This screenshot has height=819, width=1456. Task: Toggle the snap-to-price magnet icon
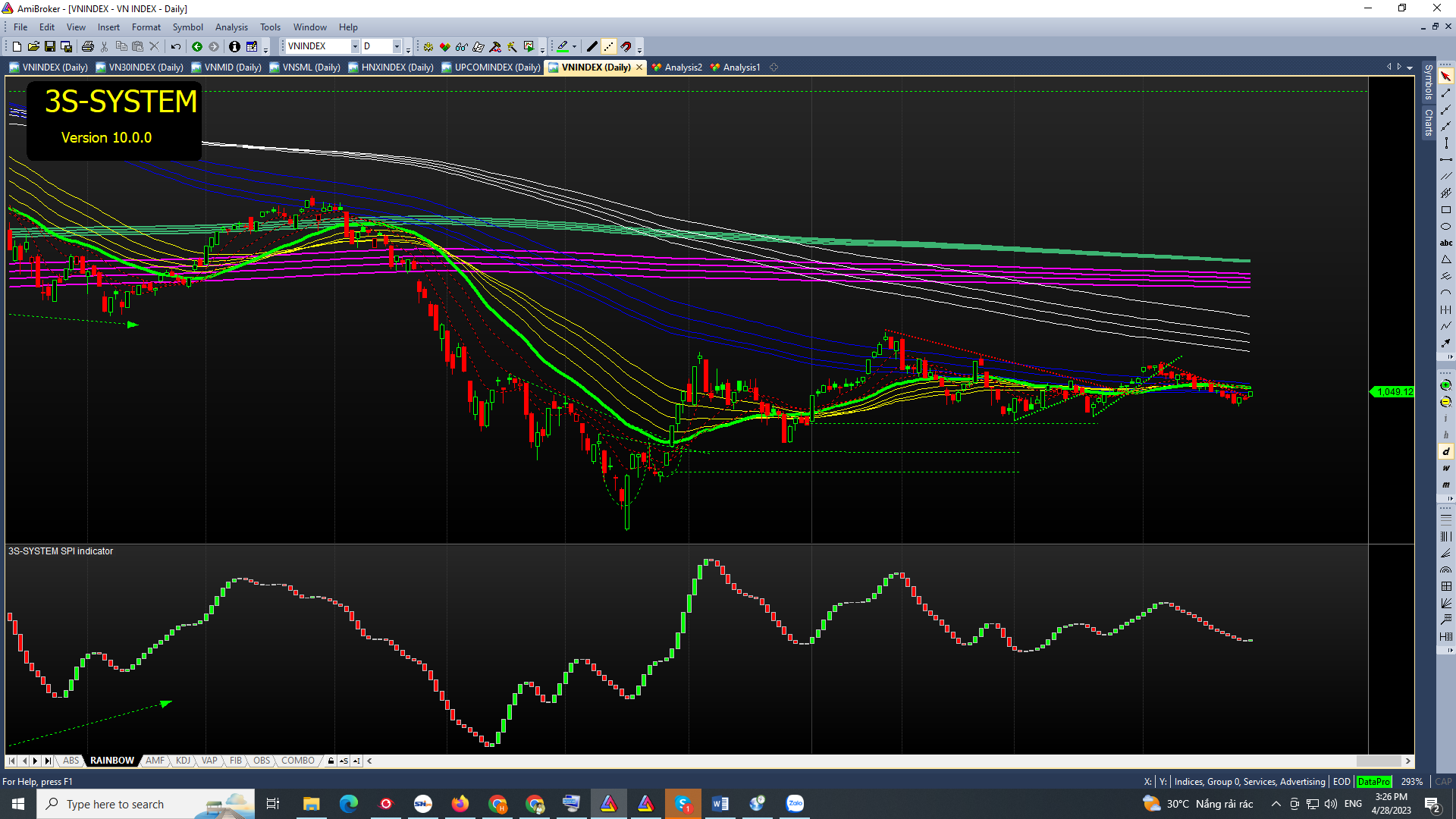click(626, 47)
